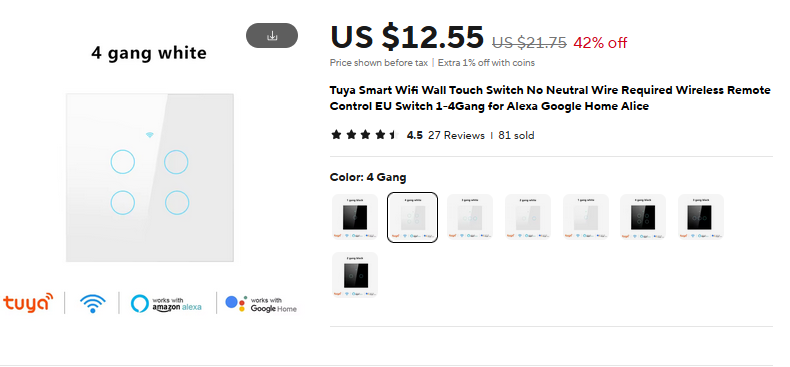Pick the 4 gang black variant

point(643,217)
